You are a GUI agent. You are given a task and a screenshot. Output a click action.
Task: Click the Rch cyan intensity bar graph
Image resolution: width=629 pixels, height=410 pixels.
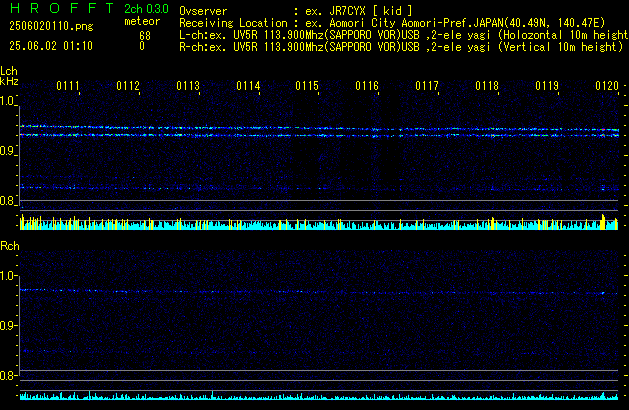(x=319, y=395)
